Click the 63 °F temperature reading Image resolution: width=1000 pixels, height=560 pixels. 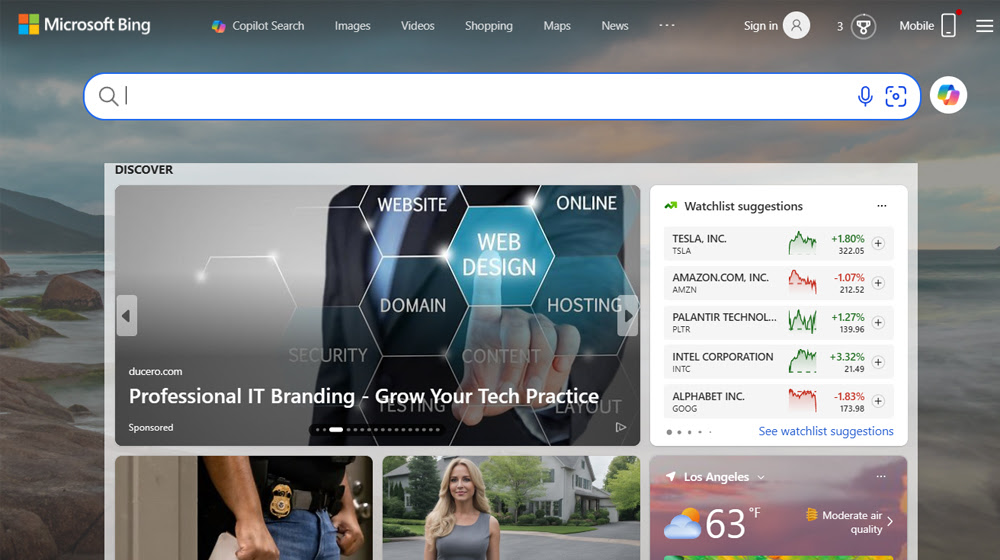point(732,523)
